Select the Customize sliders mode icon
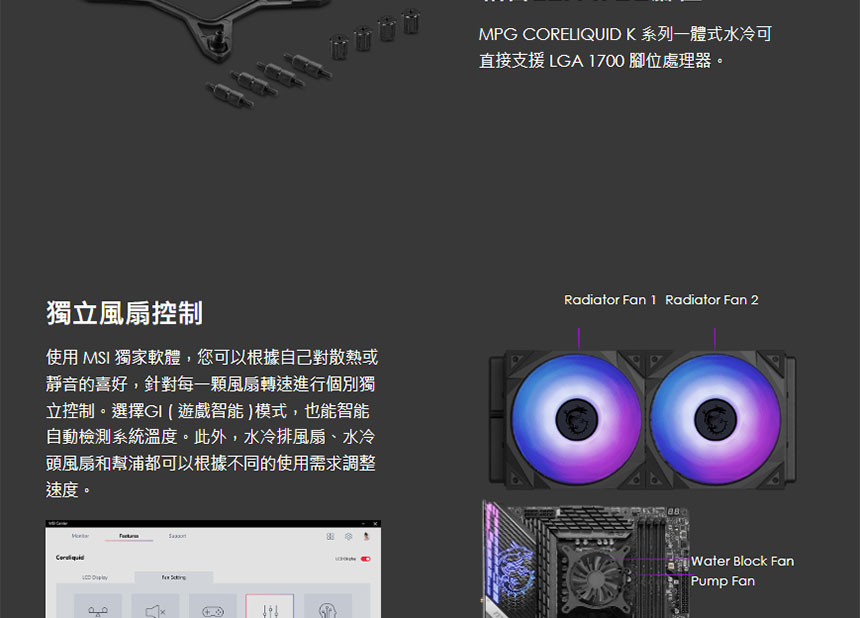860x618 pixels. 270,606
